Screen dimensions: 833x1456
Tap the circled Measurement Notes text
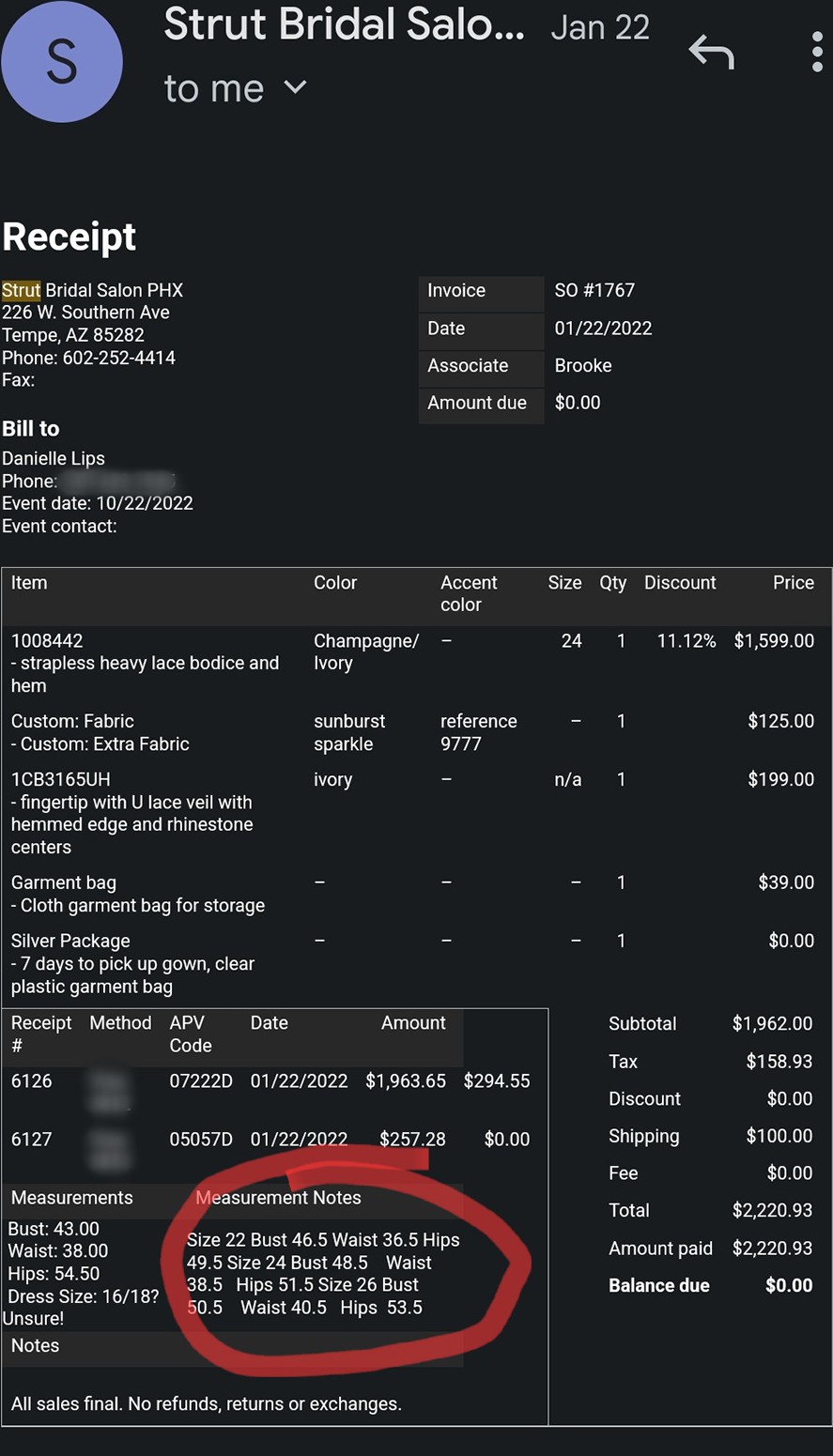click(x=323, y=1274)
